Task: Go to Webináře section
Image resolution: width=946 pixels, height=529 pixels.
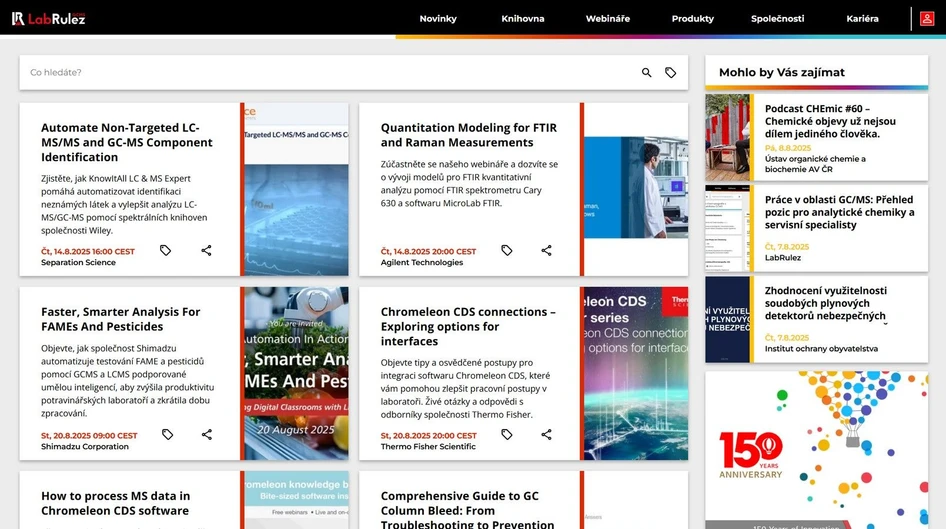Action: 608,19
